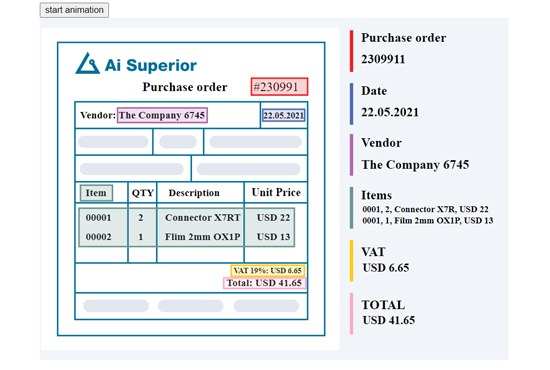Click the purple bar beside Vendor

351,155
